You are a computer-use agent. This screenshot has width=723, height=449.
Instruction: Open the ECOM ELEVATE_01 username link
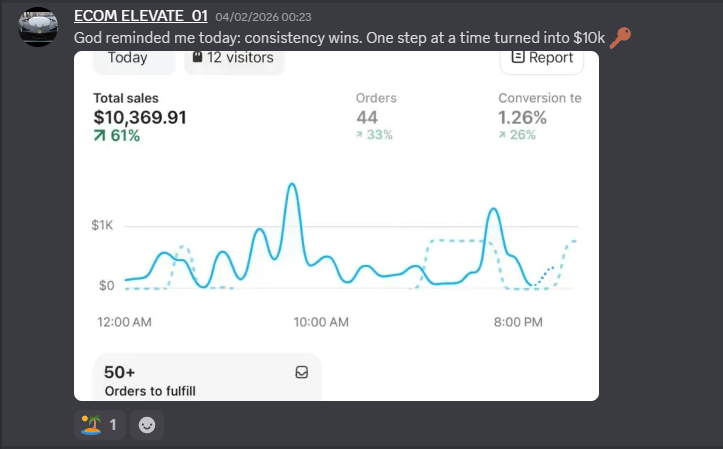point(139,15)
